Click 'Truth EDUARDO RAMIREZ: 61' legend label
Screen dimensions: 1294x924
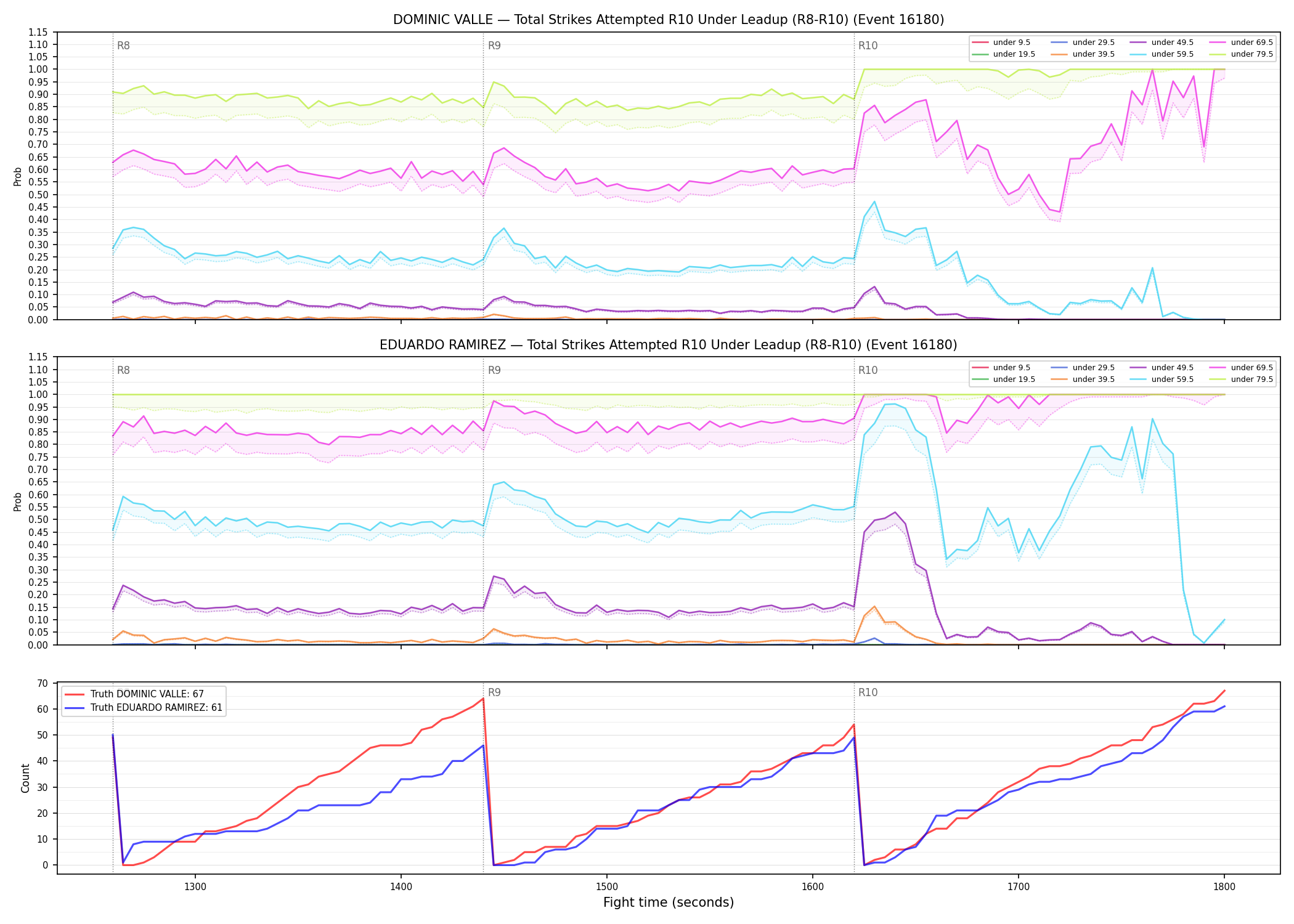click(157, 708)
